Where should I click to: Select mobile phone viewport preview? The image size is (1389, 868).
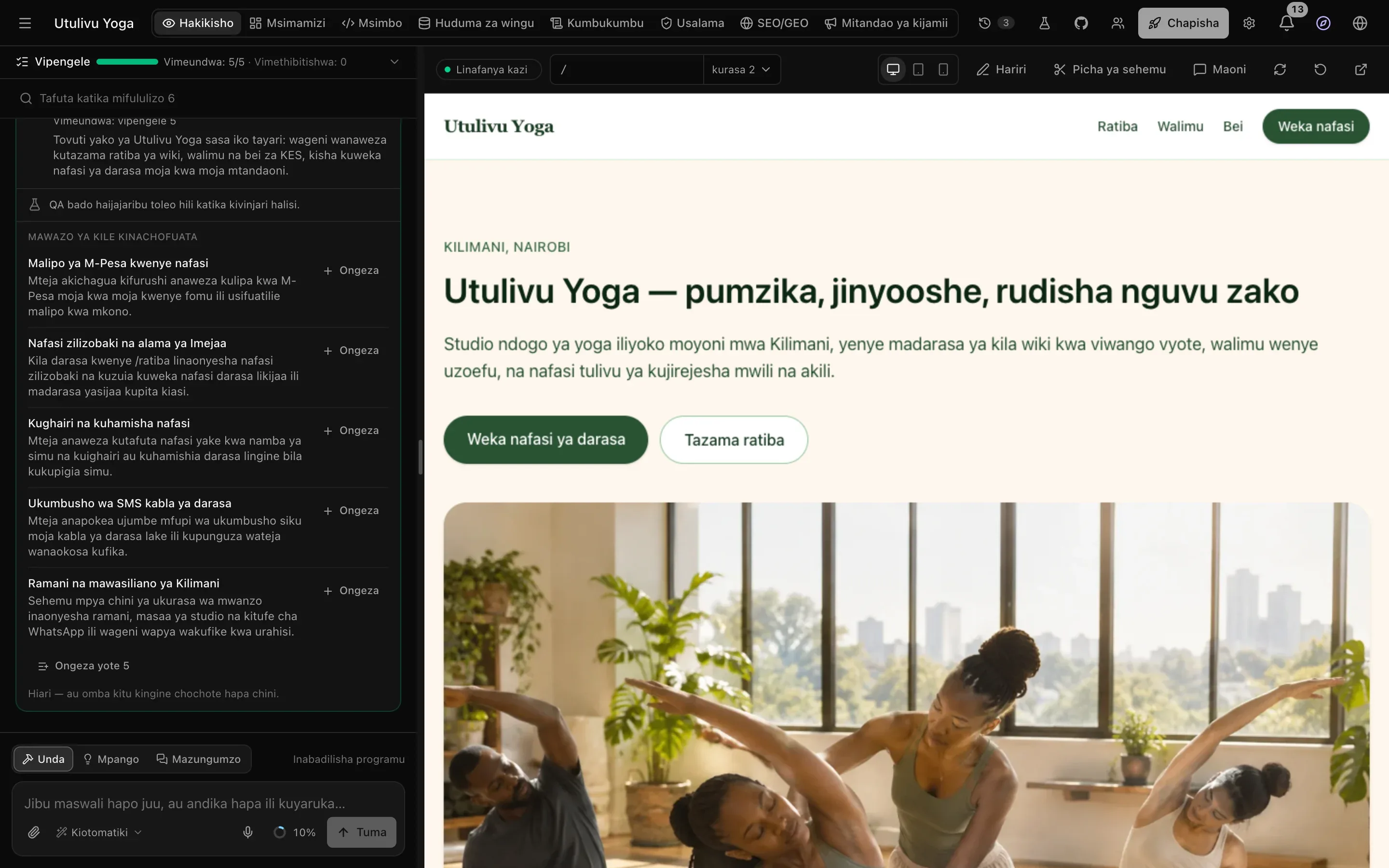[943, 69]
